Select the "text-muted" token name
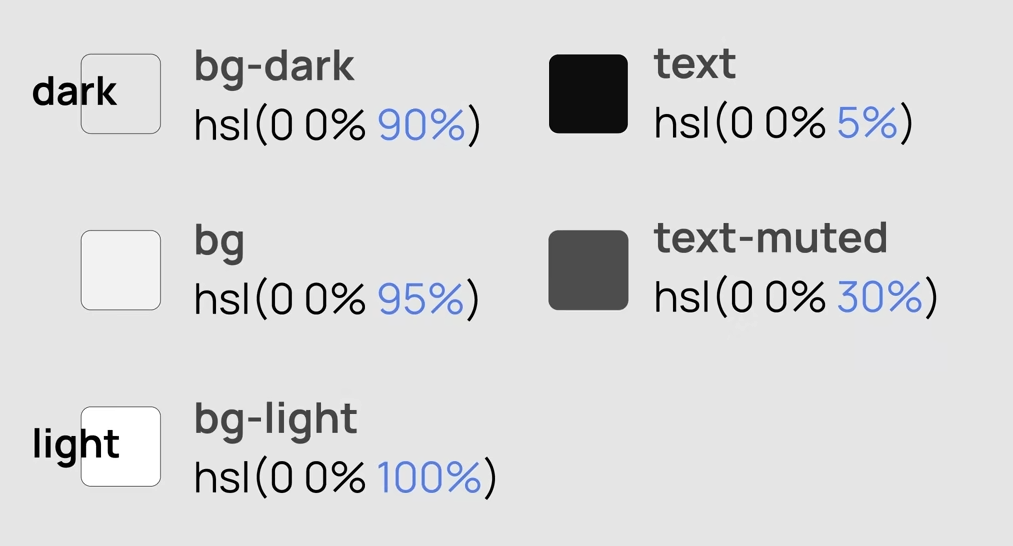This screenshot has height=546, width=1013. (770, 238)
